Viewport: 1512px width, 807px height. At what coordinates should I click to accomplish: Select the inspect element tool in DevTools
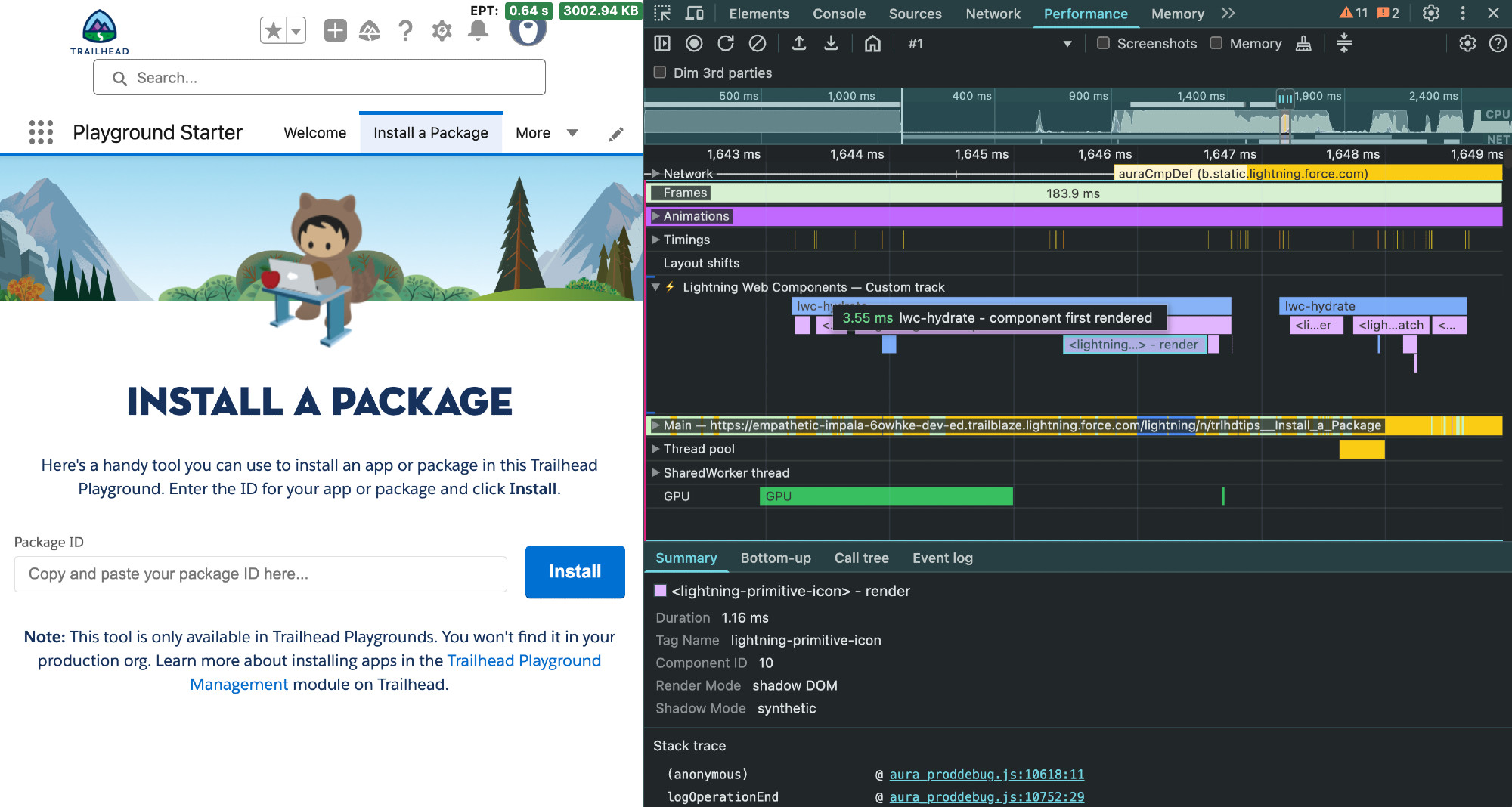(x=662, y=13)
